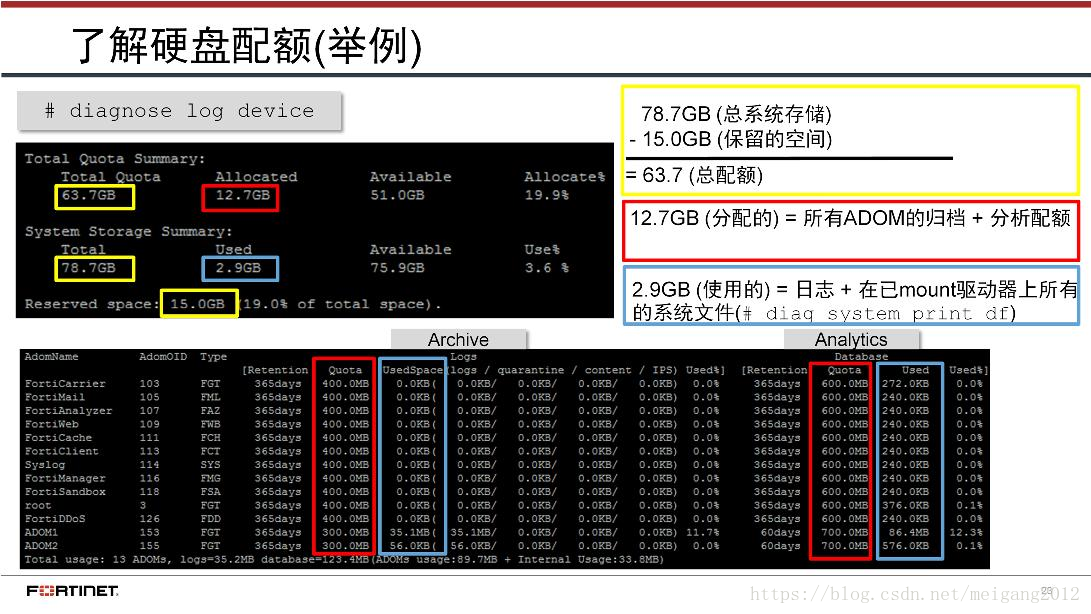Click the '- 15.0GB (保留的空间)' note
The width and height of the screenshot is (1091, 614).
[731, 139]
